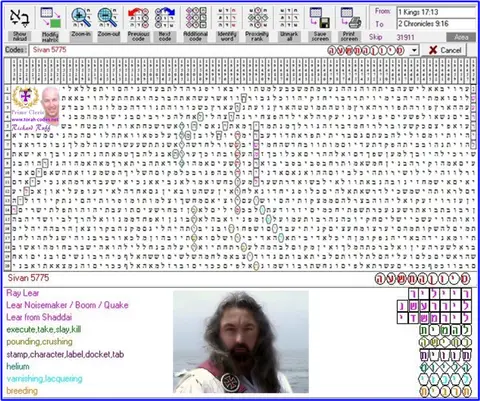Select Lear Noisemaker / Boom / Quake entry
The width and height of the screenshot is (480, 401).
click(67, 305)
